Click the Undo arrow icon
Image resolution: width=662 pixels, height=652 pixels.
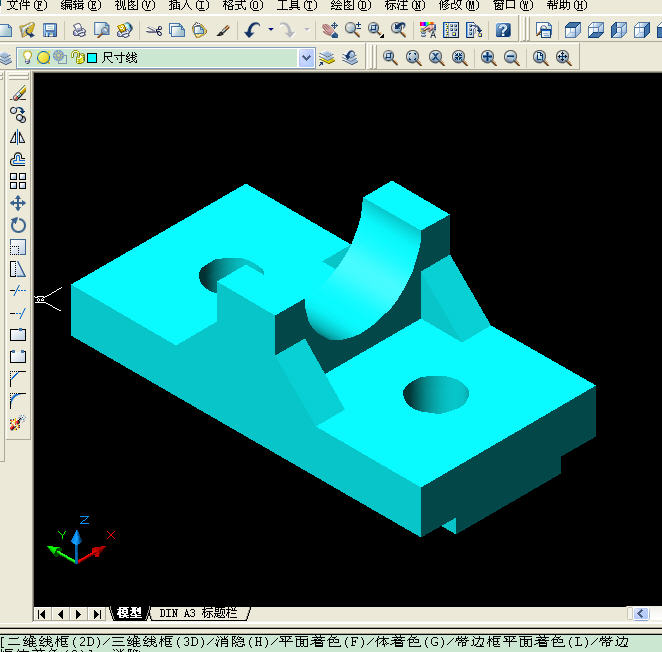click(x=252, y=30)
